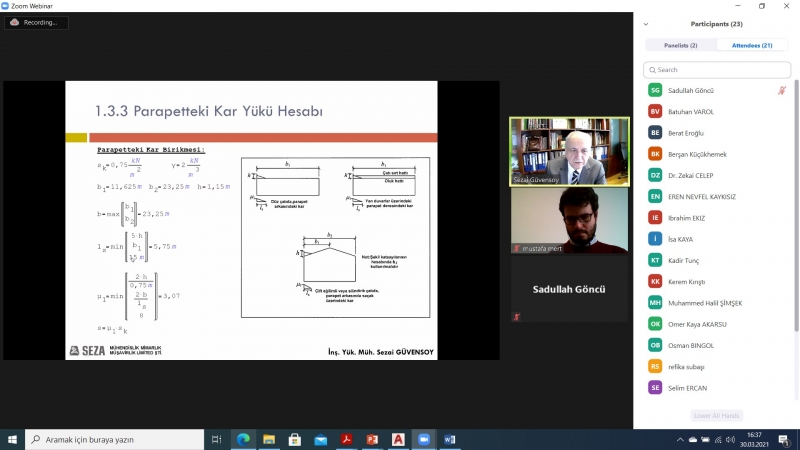Click the Windows Start button
800x450 pixels.
click(x=13, y=439)
